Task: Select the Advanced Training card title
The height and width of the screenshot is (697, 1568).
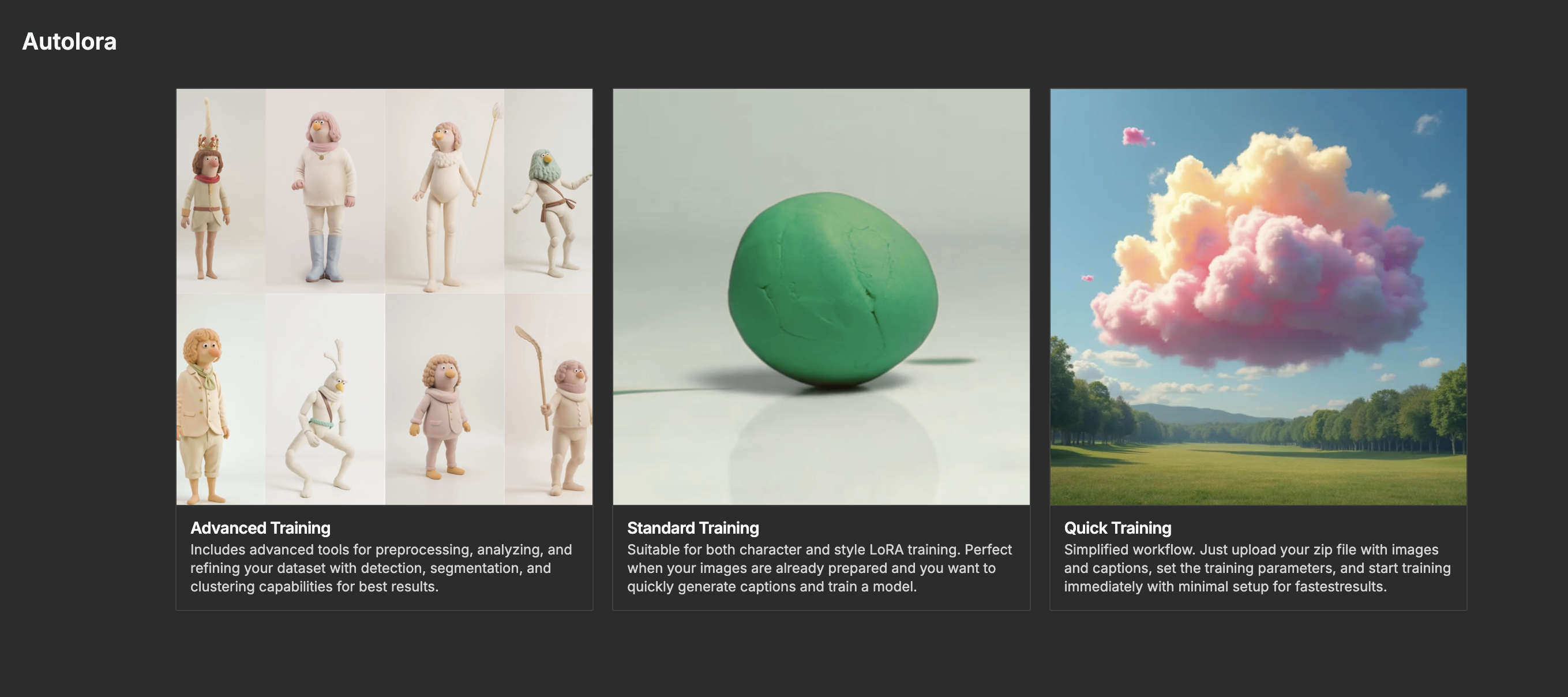Action: point(261,528)
